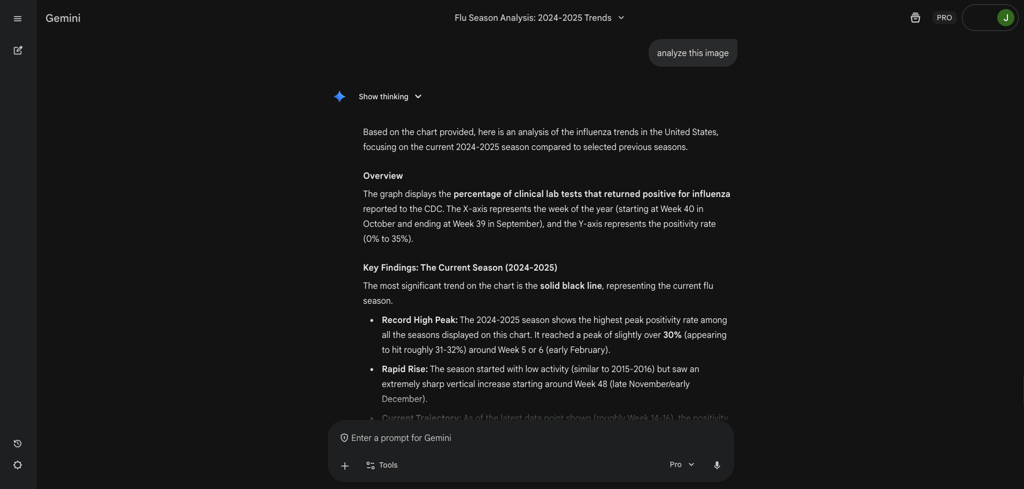Click the 'analyze this image' message bubble
Screen dimensions: 1024x489
click(693, 53)
